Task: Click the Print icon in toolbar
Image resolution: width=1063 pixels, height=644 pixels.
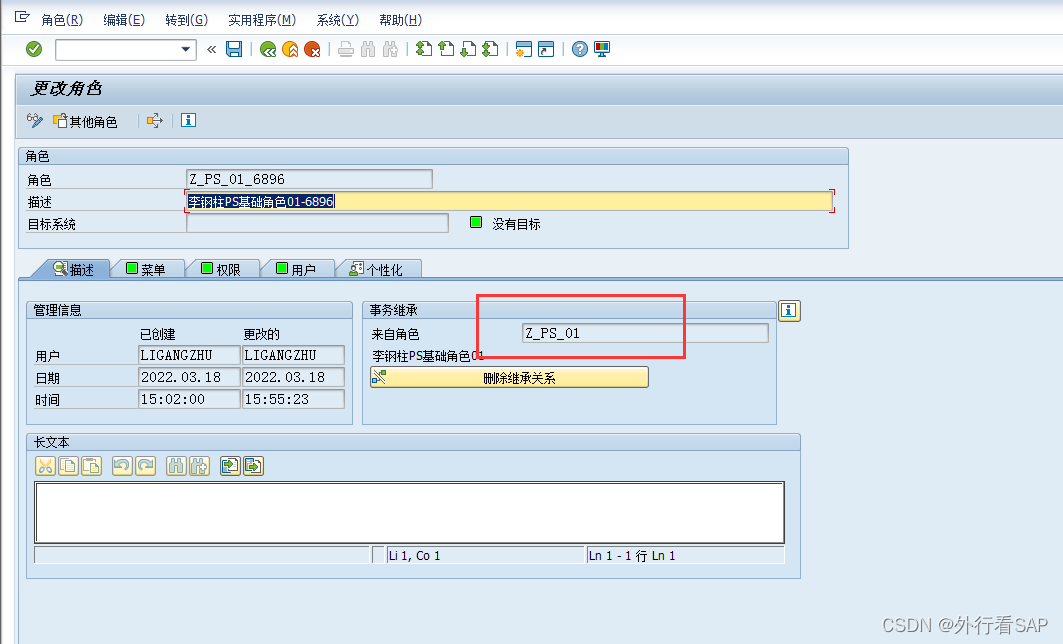Action: click(346, 49)
